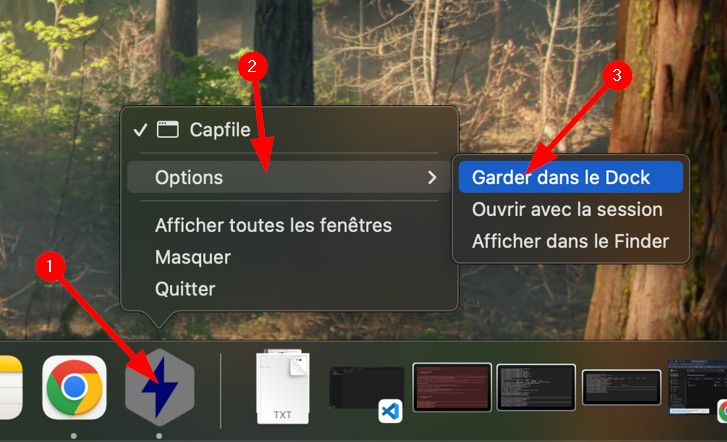Image resolution: width=727 pixels, height=442 pixels.
Task: Launch Google Chrome from the Dock
Action: click(x=74, y=387)
